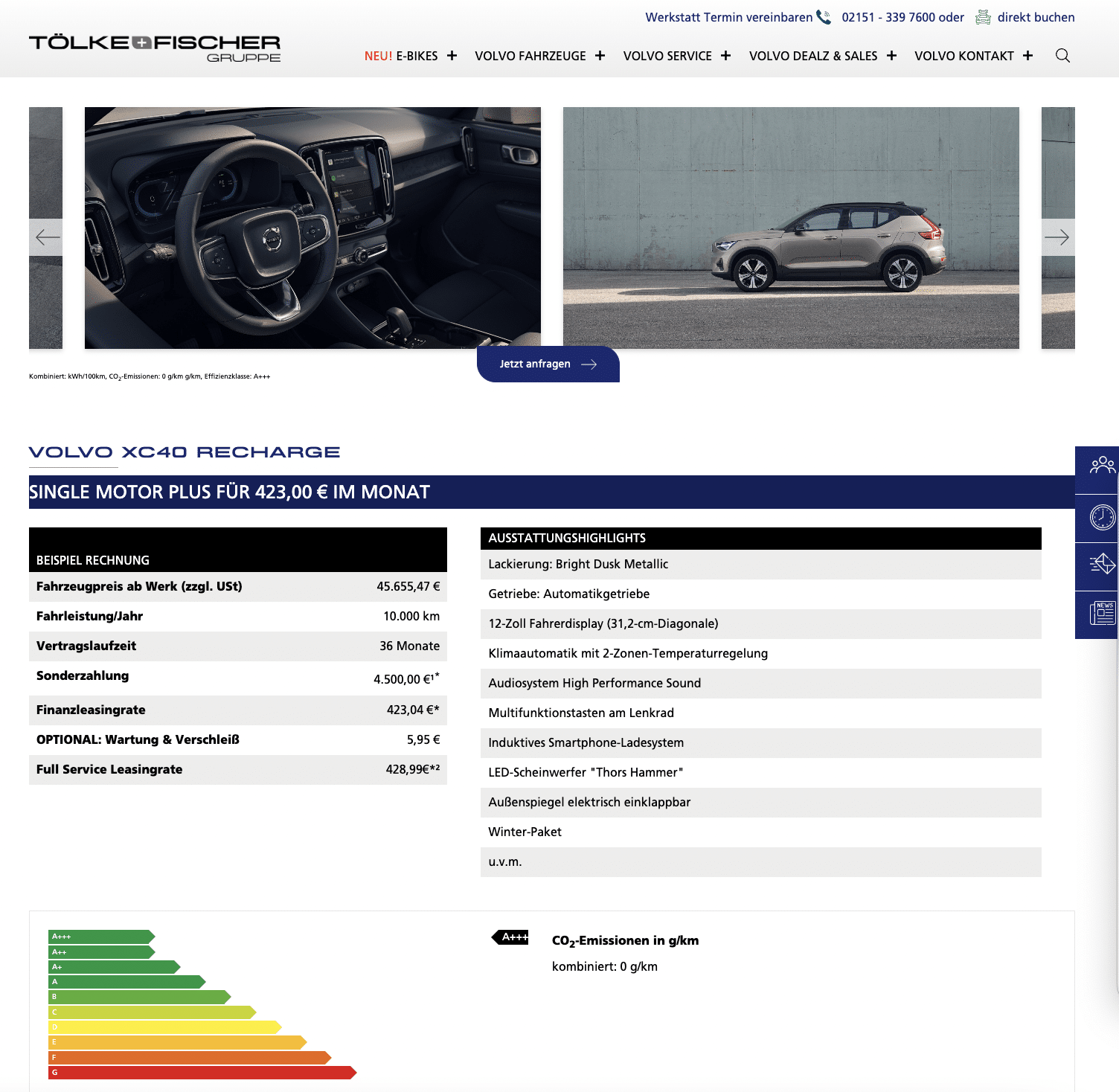Viewport: 1119px width, 1092px height.
Task: Click Multifunktionstasten am Lenkrad row
Action: [761, 713]
